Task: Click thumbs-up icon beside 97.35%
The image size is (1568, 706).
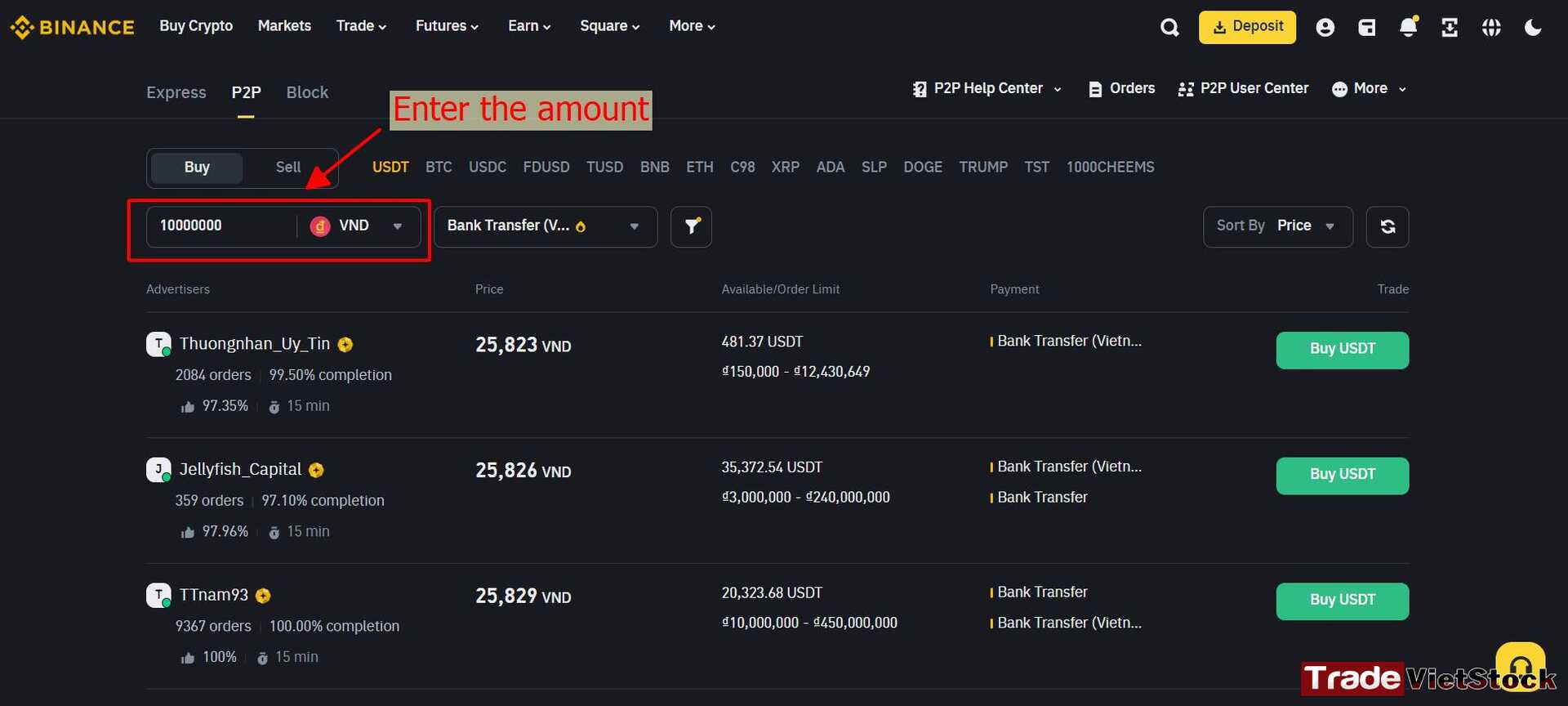Action: pos(188,407)
